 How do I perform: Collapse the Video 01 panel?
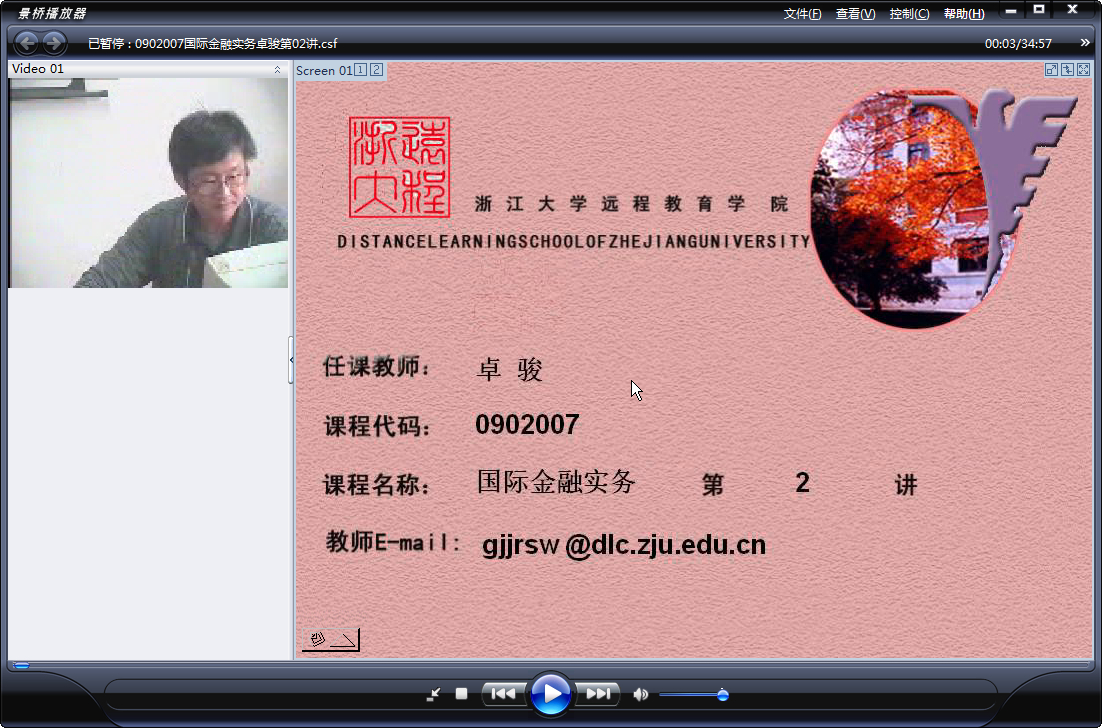tap(278, 70)
